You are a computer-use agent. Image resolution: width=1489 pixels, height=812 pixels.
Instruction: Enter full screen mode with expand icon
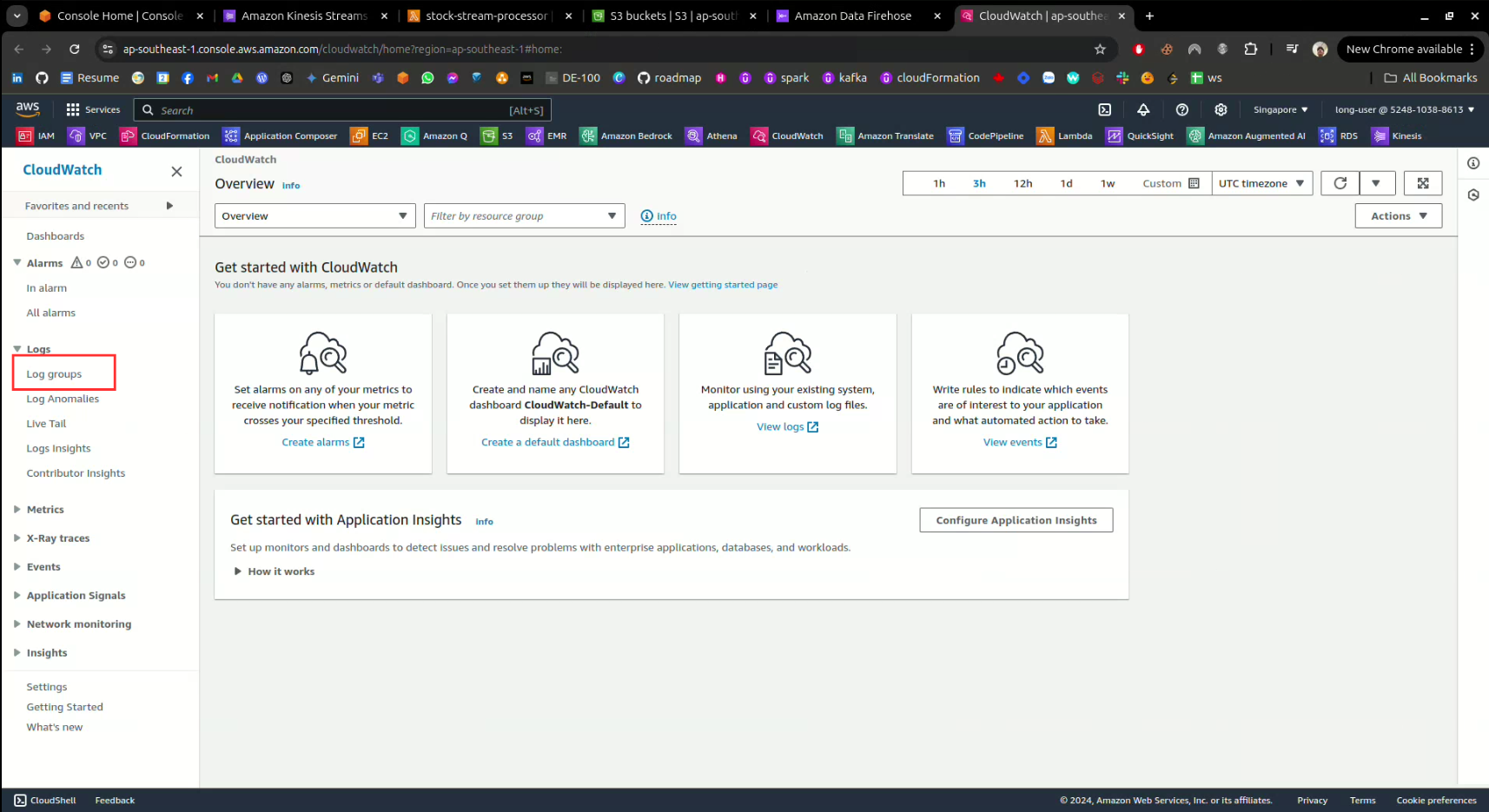tap(1422, 183)
